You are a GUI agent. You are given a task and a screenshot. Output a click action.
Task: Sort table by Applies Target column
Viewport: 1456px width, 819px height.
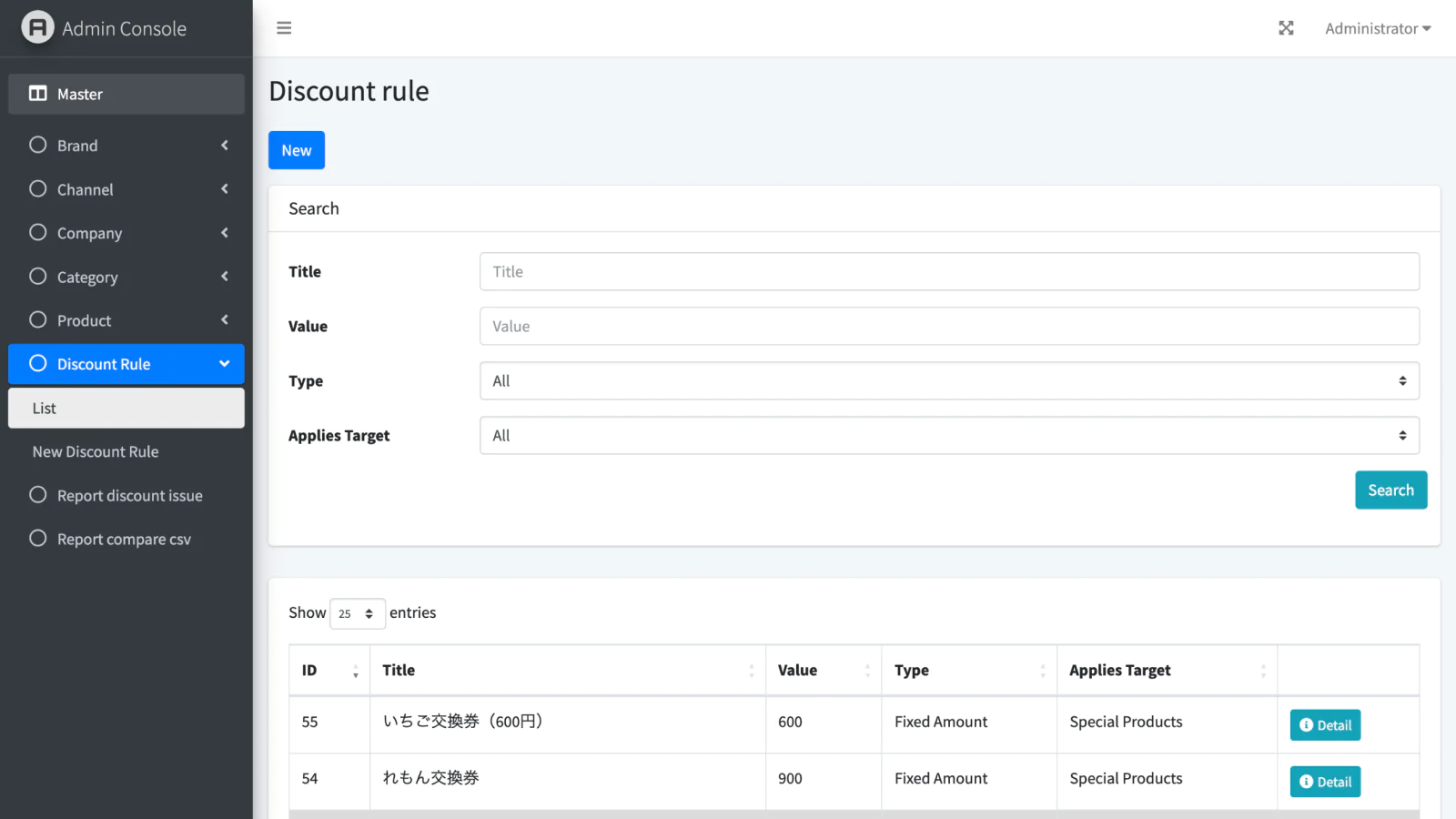pos(1168,670)
